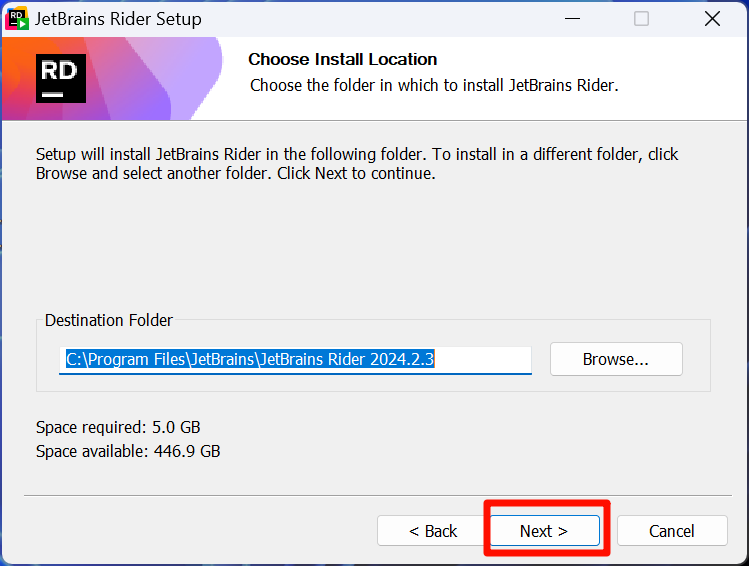Click the 'Choose Install Location' heading
This screenshot has width=749, height=566.
342,59
